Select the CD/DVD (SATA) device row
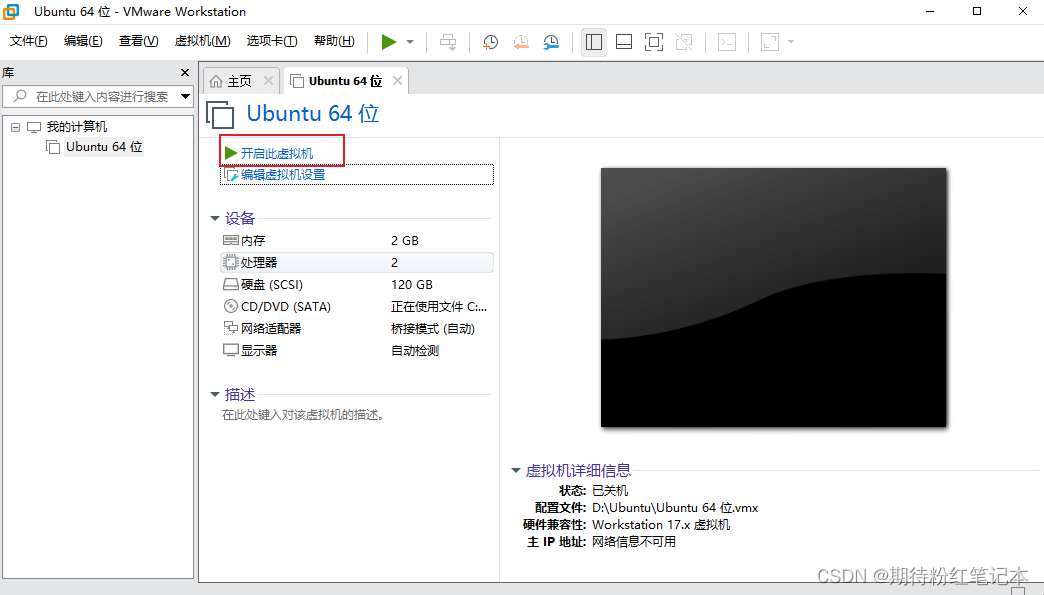Image resolution: width=1044 pixels, height=595 pixels. (357, 306)
